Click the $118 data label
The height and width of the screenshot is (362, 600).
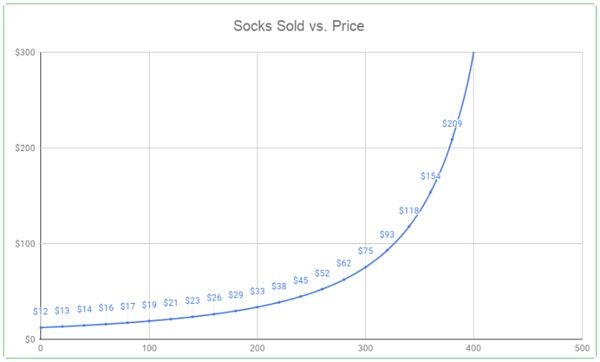pos(409,210)
